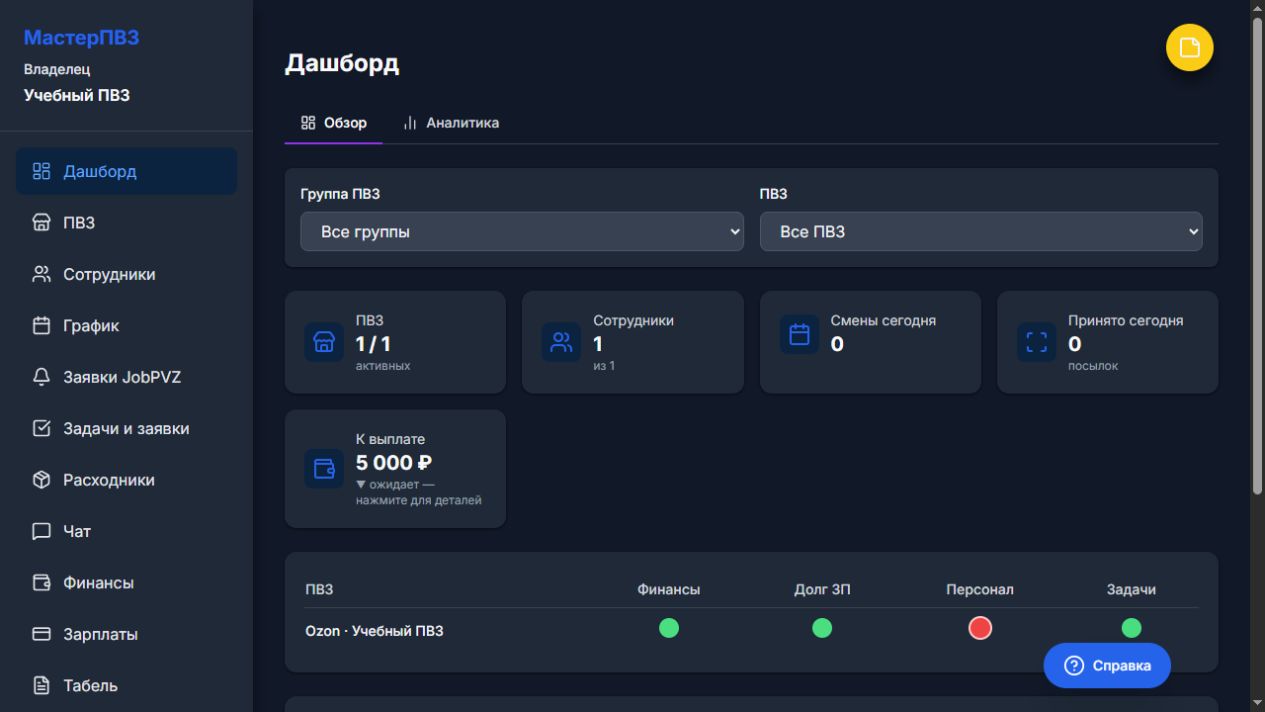Click the МастерПВЗ logo title
Image resolution: width=1265 pixels, height=712 pixels.
[x=81, y=38]
